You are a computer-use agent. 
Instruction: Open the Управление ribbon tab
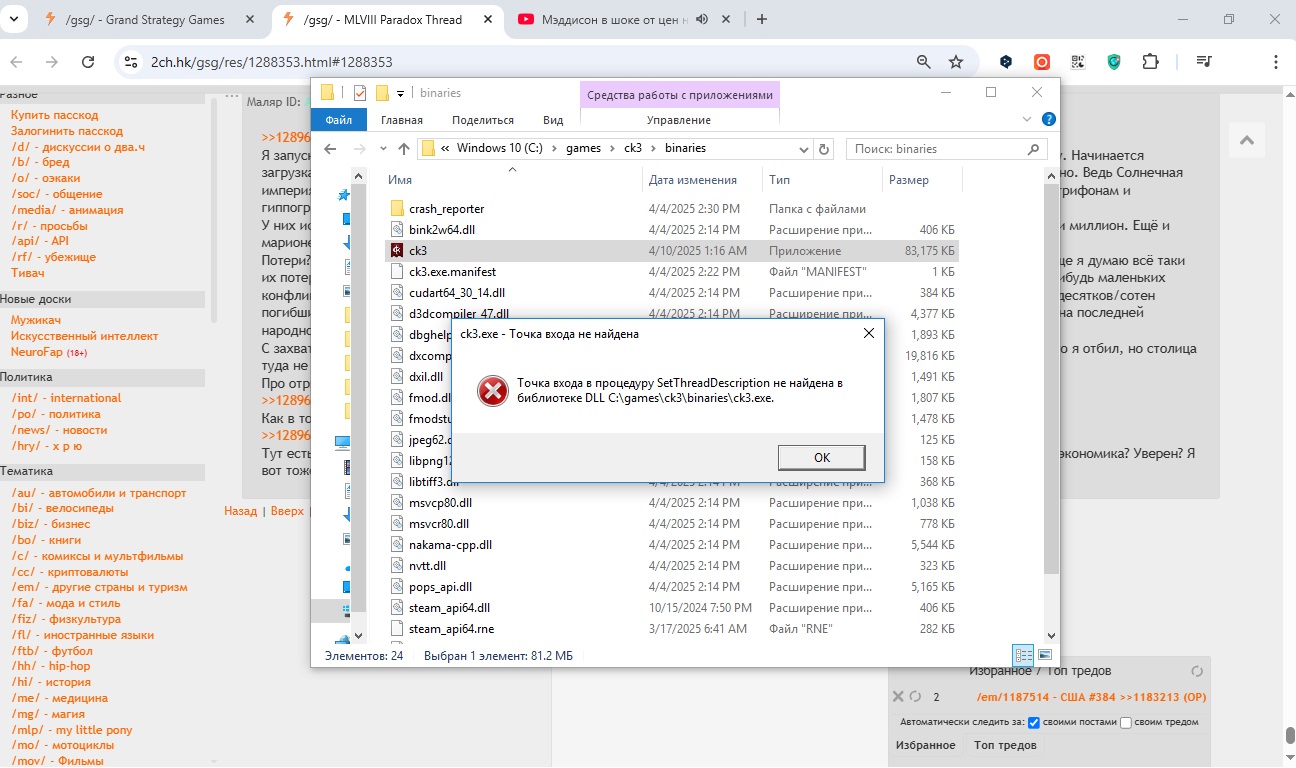679,120
